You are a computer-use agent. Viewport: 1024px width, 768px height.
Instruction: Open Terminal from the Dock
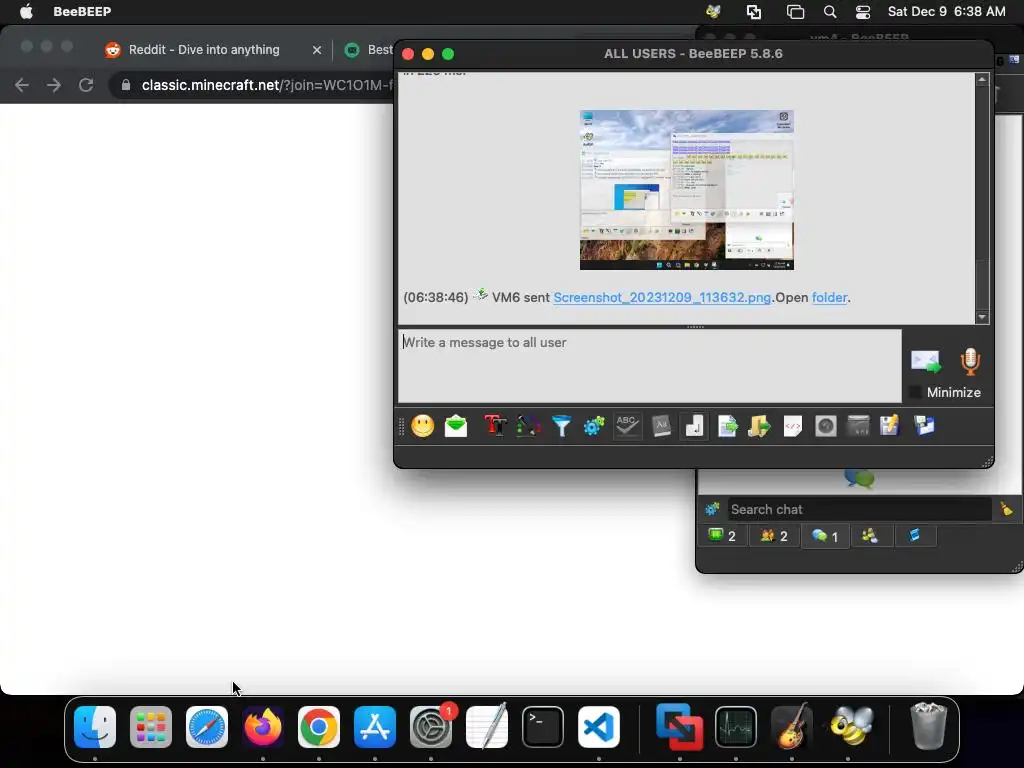pos(543,727)
